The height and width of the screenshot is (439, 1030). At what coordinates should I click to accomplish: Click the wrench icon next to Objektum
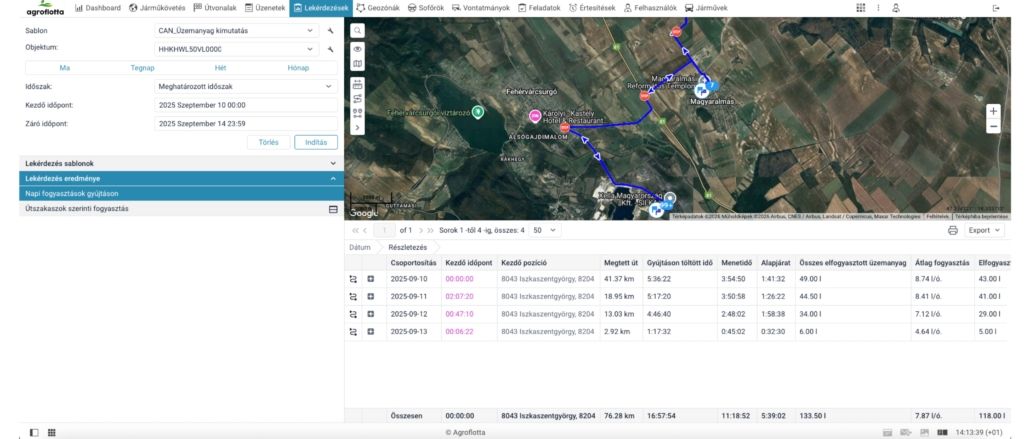click(330, 48)
